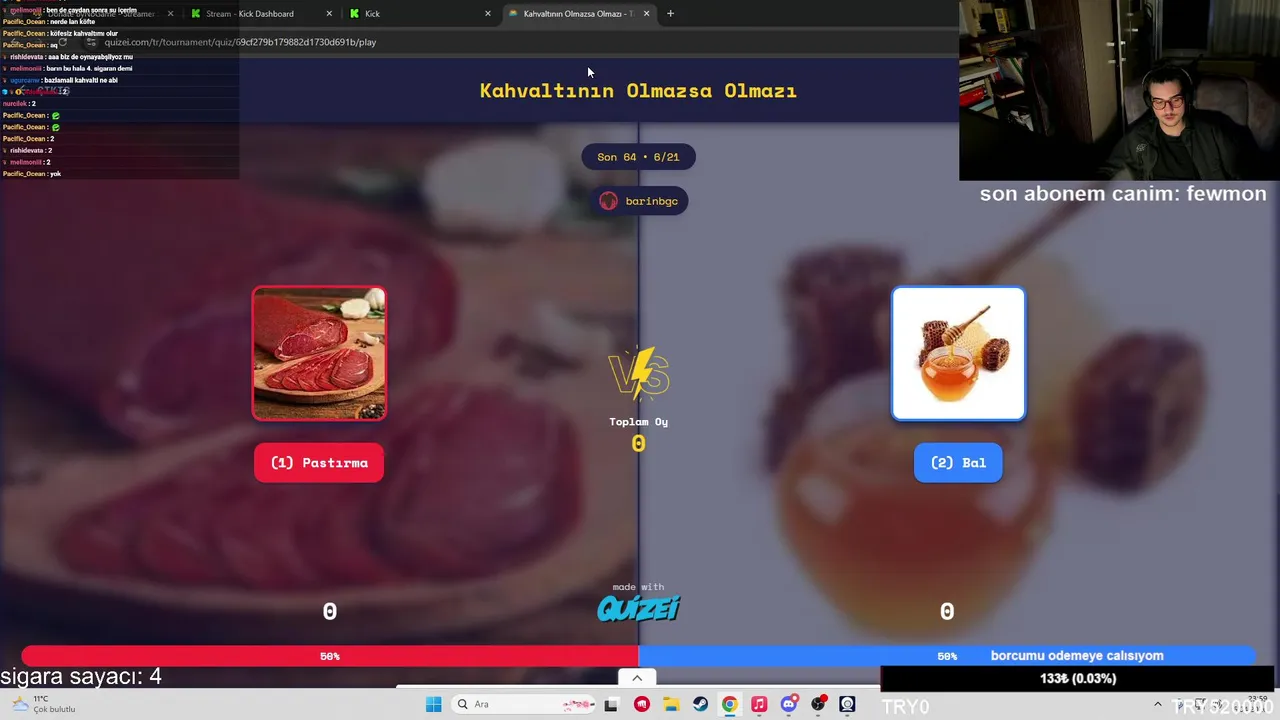
Task: Open Steam from the taskbar
Action: tap(700, 704)
